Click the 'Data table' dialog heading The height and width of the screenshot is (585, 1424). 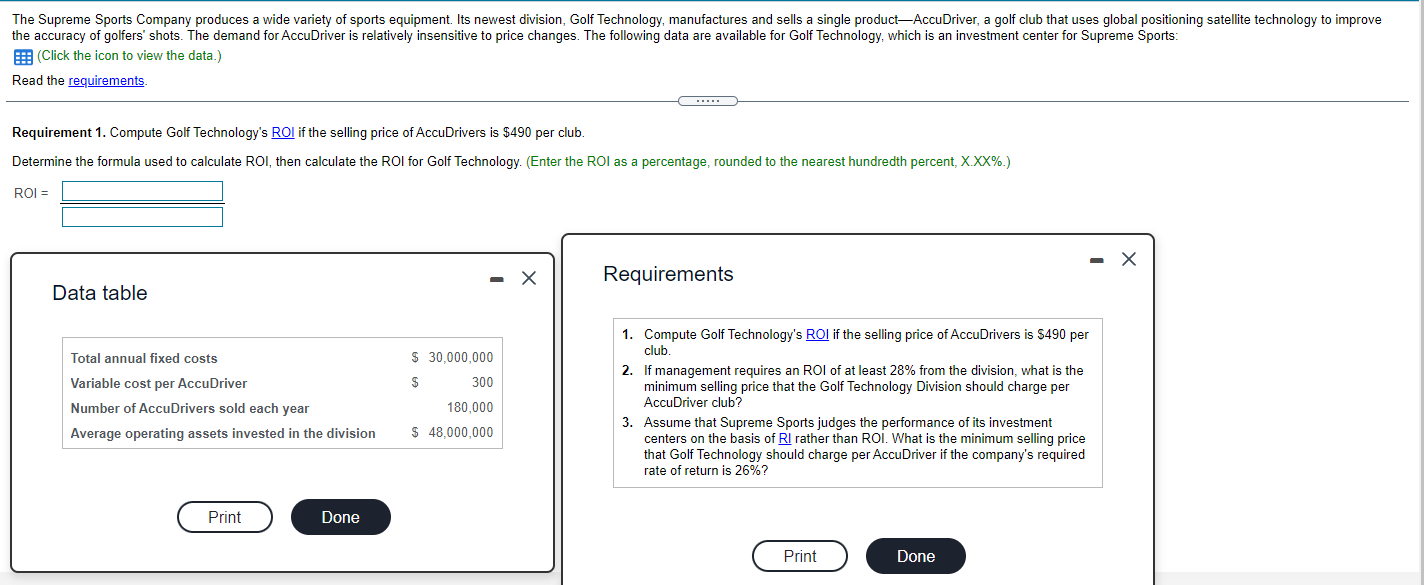(100, 293)
